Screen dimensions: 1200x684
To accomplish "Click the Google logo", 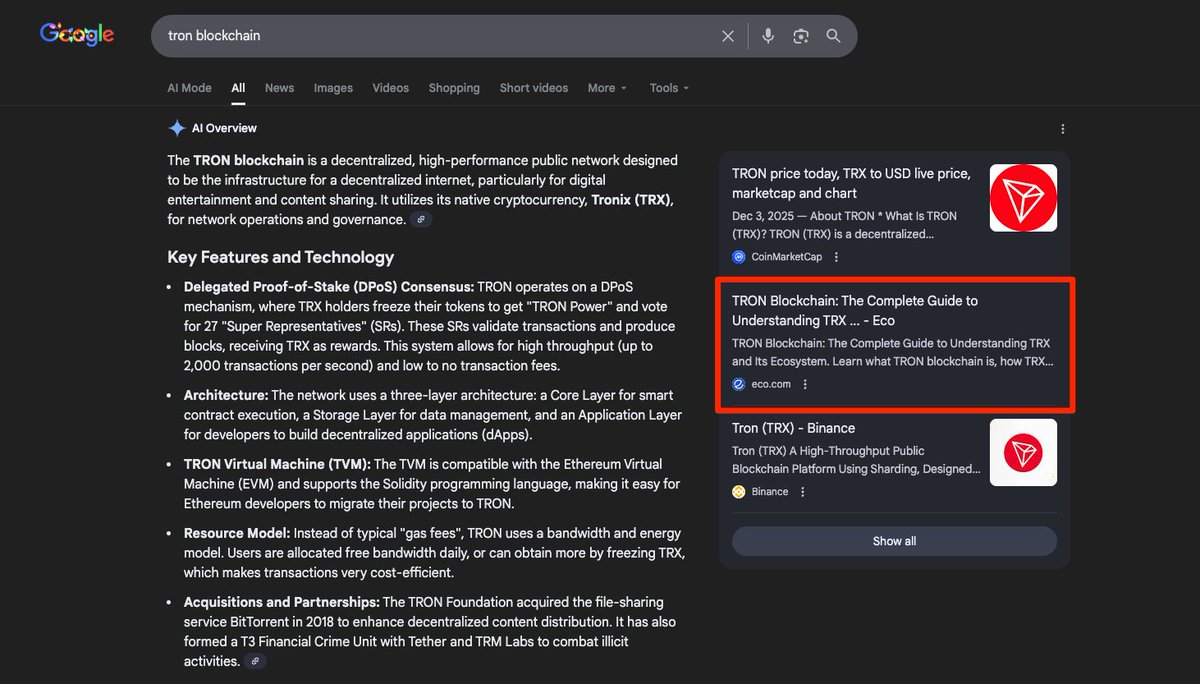I will (77, 34).
